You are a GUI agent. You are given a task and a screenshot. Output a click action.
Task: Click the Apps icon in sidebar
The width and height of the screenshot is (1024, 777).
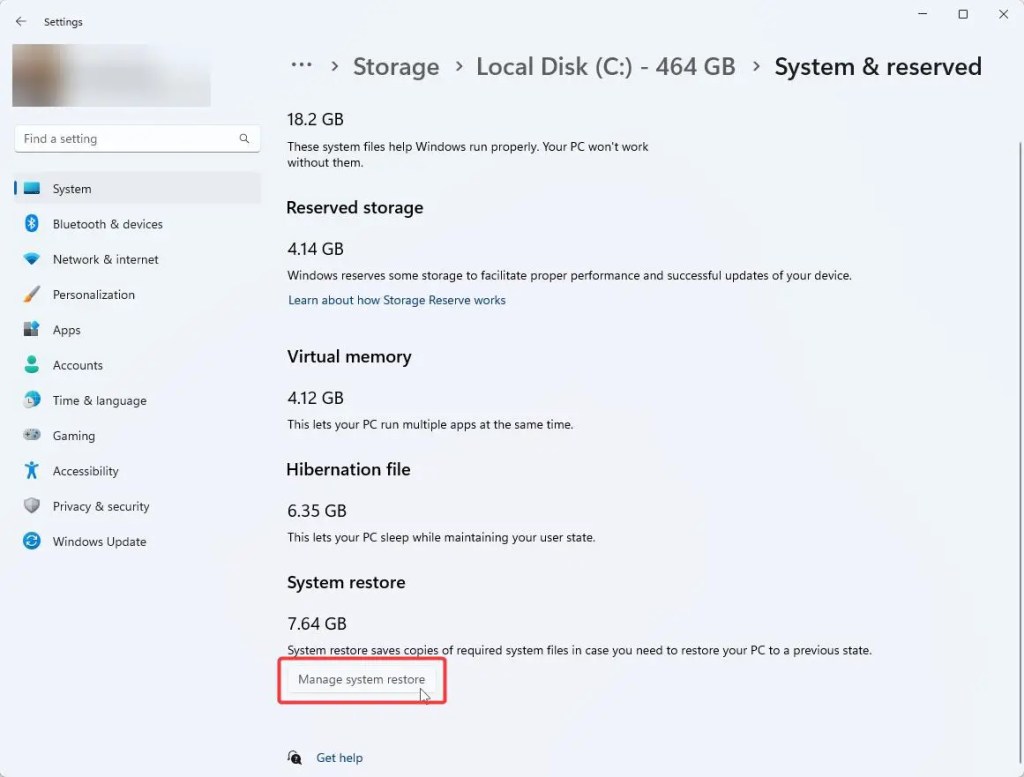tap(31, 330)
